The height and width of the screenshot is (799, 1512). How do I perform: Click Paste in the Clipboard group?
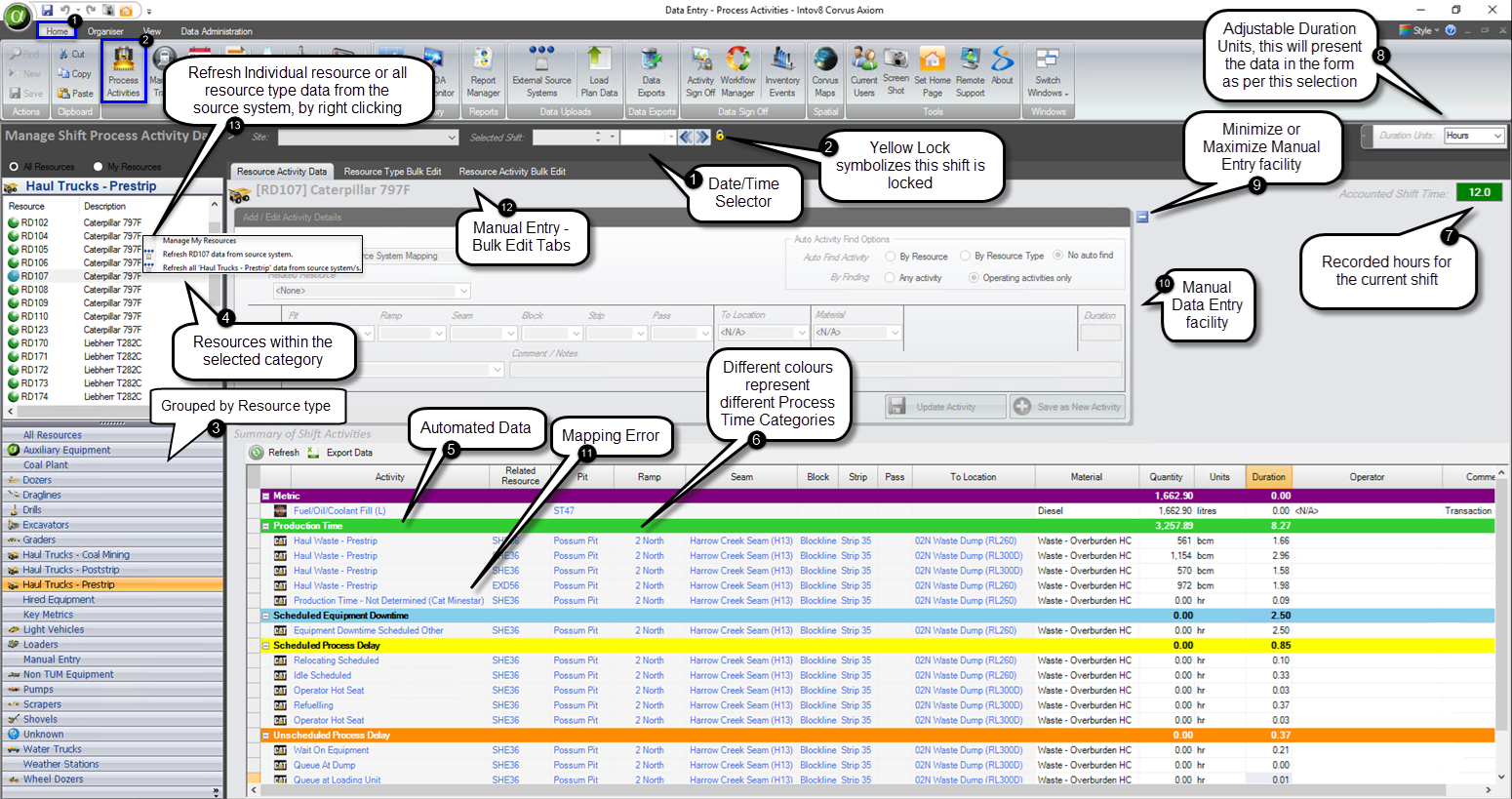tap(75, 94)
